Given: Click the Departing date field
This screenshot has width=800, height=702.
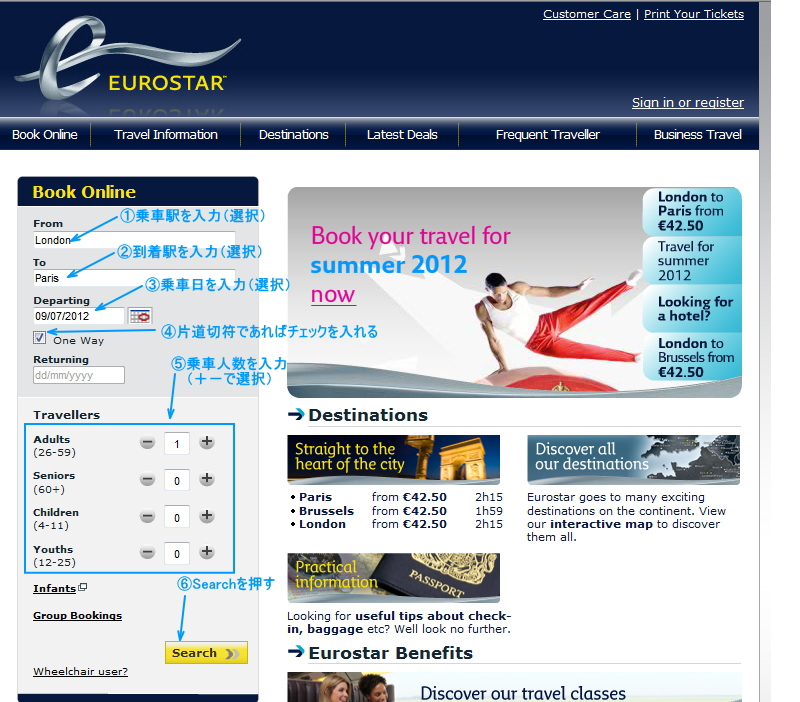Looking at the screenshot, I should click(79, 316).
